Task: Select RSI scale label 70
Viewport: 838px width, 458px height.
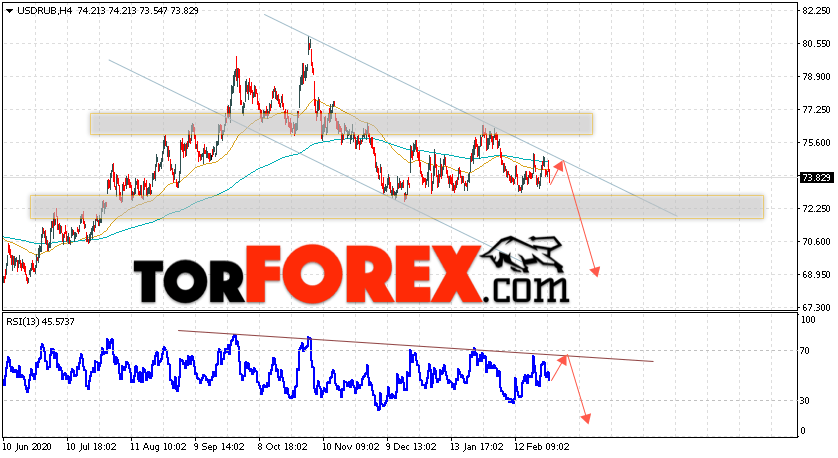Action: 807,351
